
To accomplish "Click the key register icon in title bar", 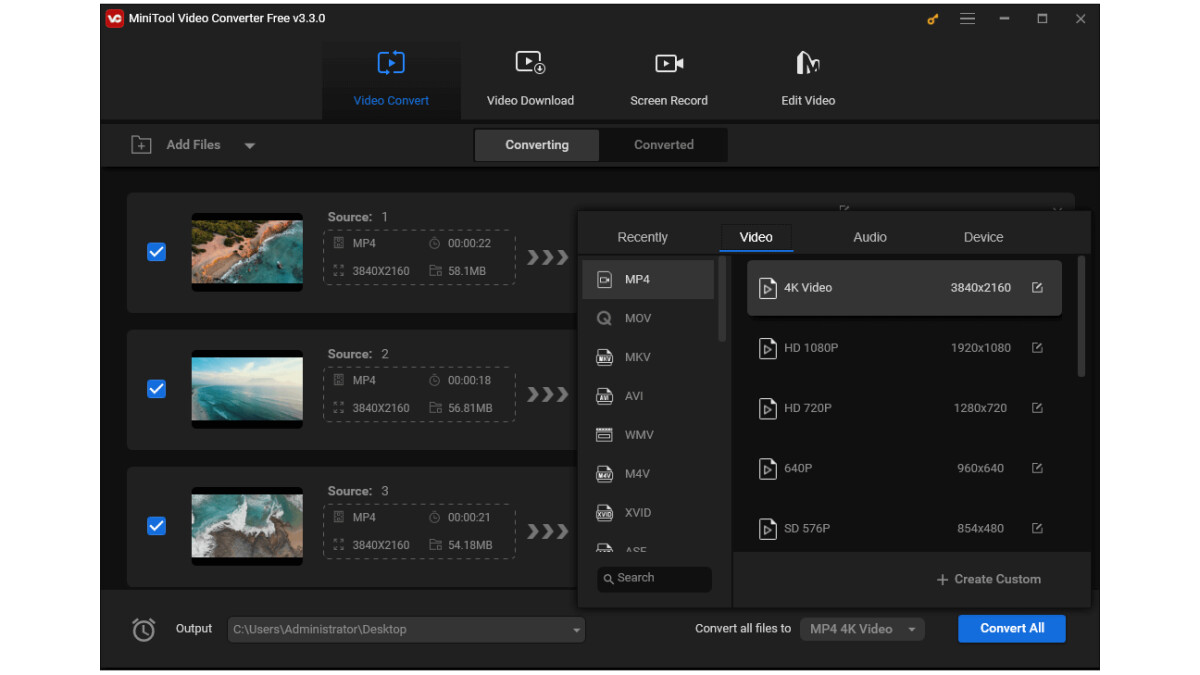I will click(933, 19).
